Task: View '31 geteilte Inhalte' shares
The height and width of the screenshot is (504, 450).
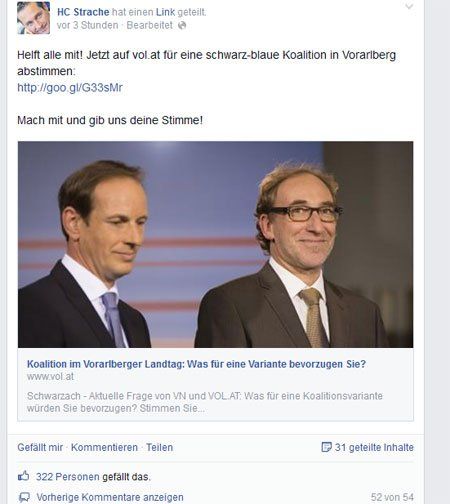Action: 374,447
